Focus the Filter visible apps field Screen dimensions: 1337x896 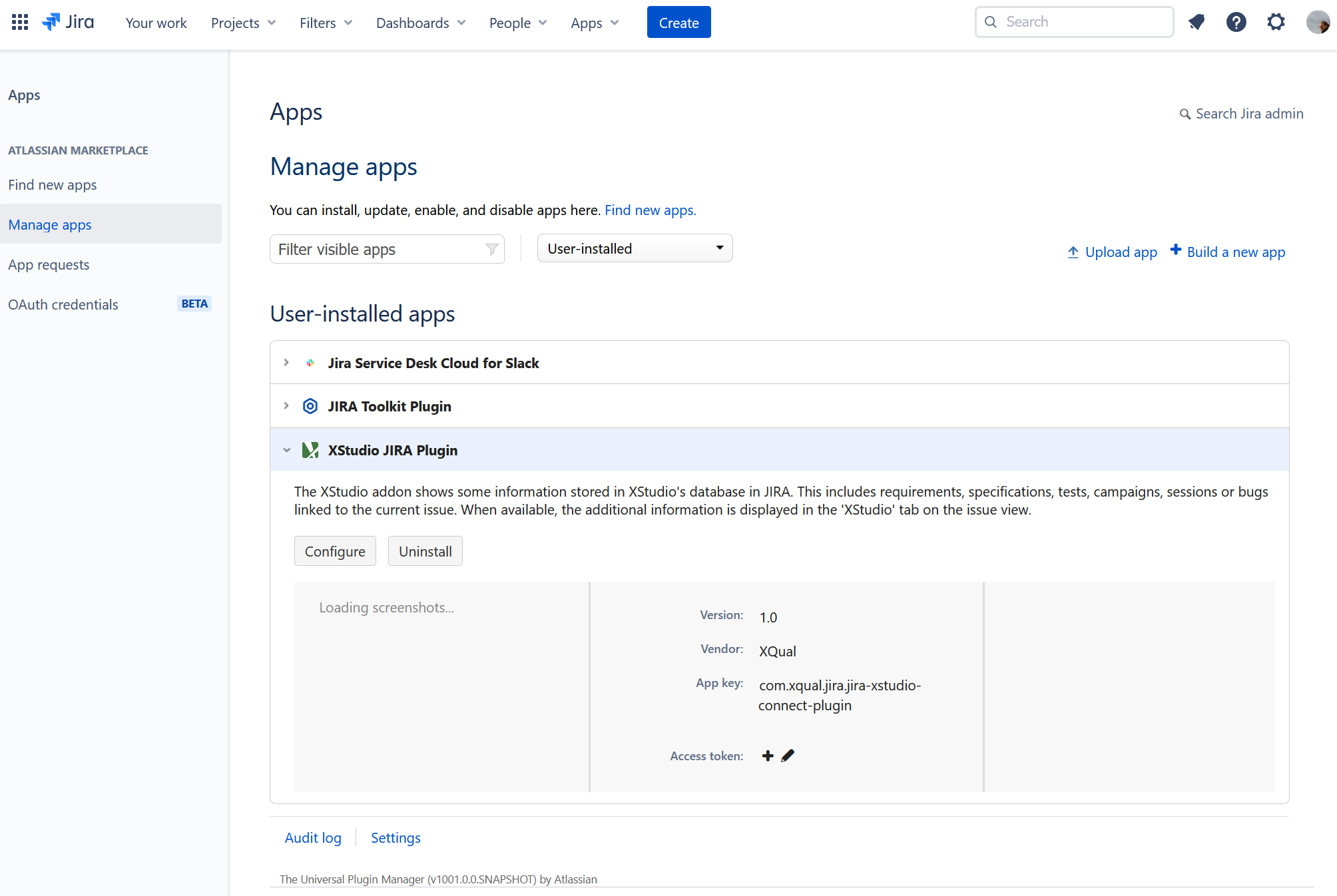387,249
